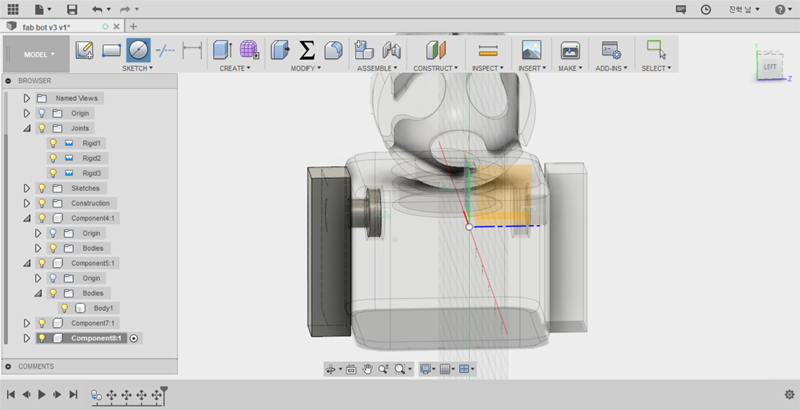Open Display Settings monitor icon
This screenshot has height=410, width=800.
click(x=425, y=369)
